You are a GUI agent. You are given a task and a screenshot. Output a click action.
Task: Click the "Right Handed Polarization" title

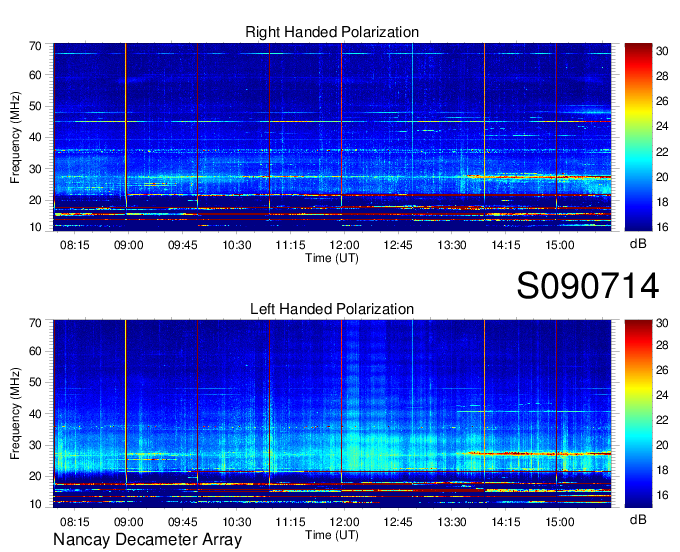[x=332, y=32]
